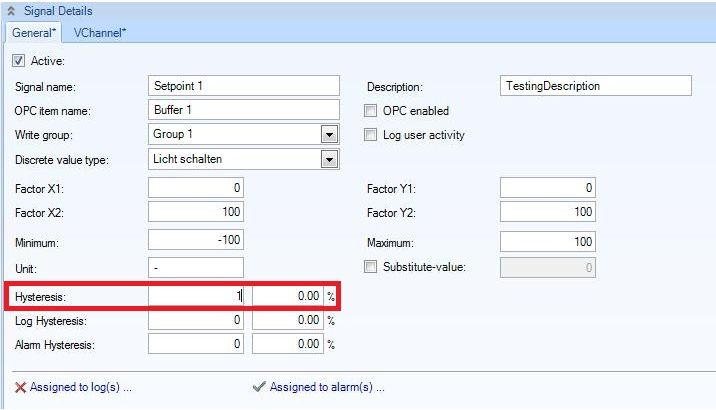Switch to the VChannel tab
The width and height of the screenshot is (716, 410).
[x=100, y=32]
